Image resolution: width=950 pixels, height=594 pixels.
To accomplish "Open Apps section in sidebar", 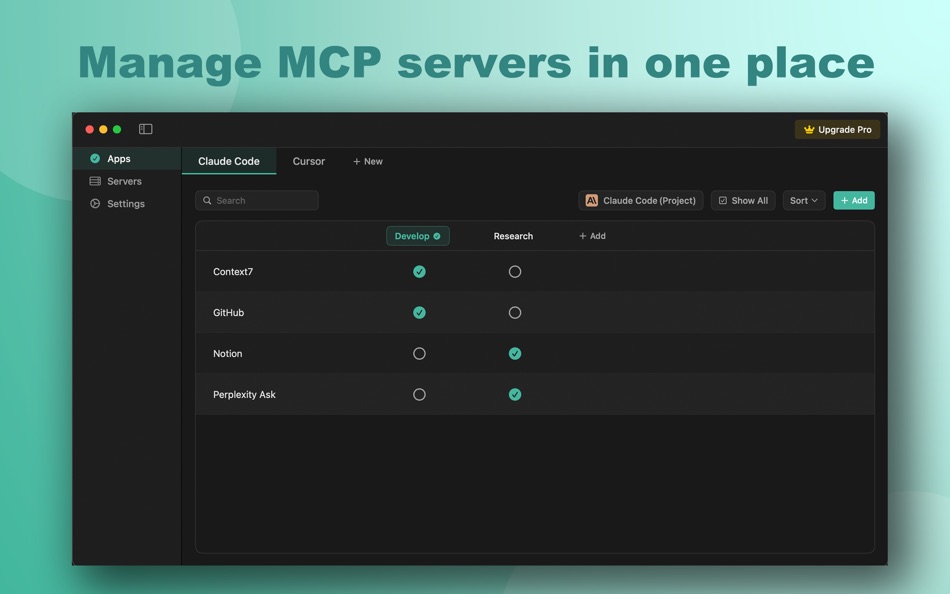I will [127, 159].
